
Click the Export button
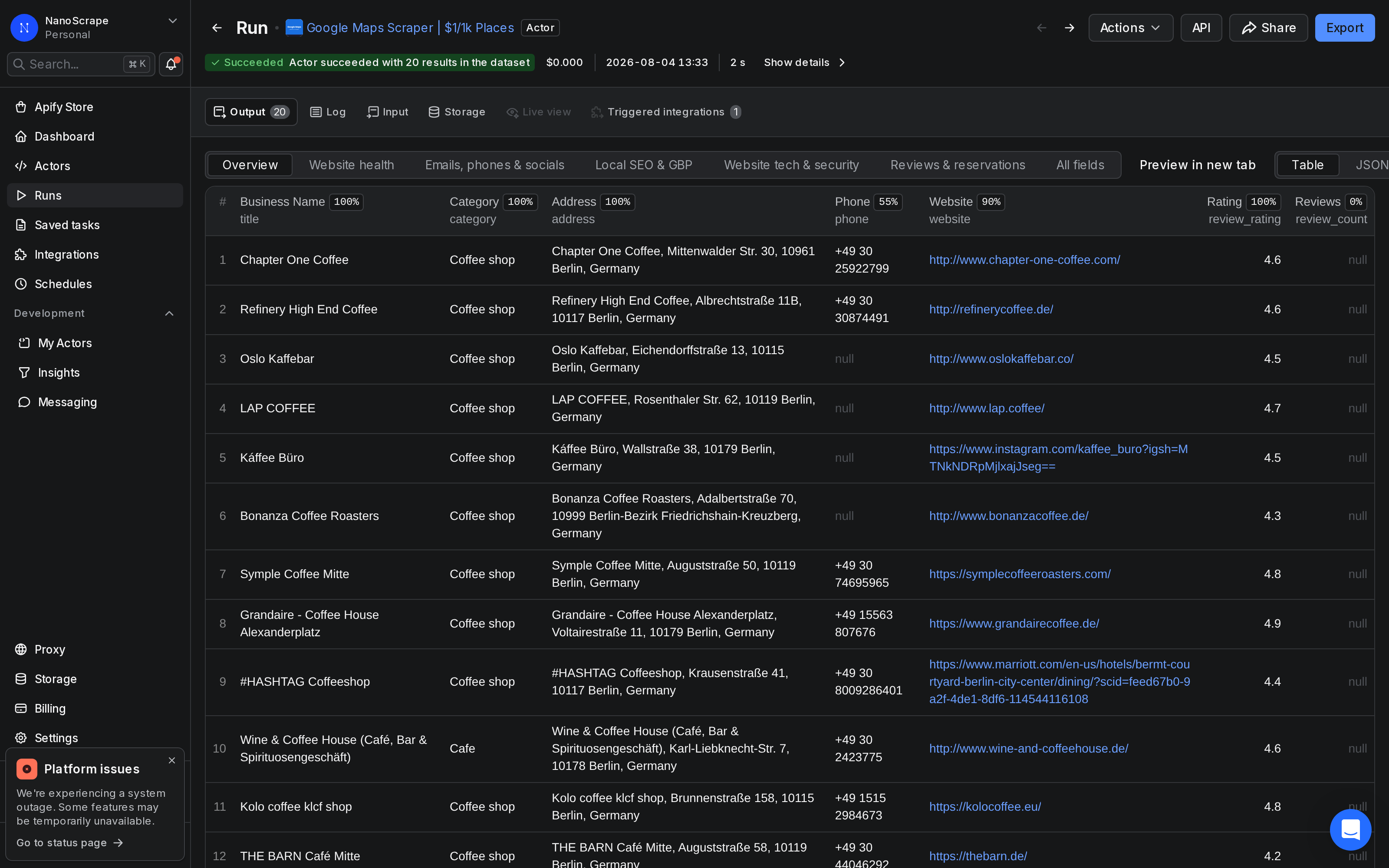point(1344,27)
